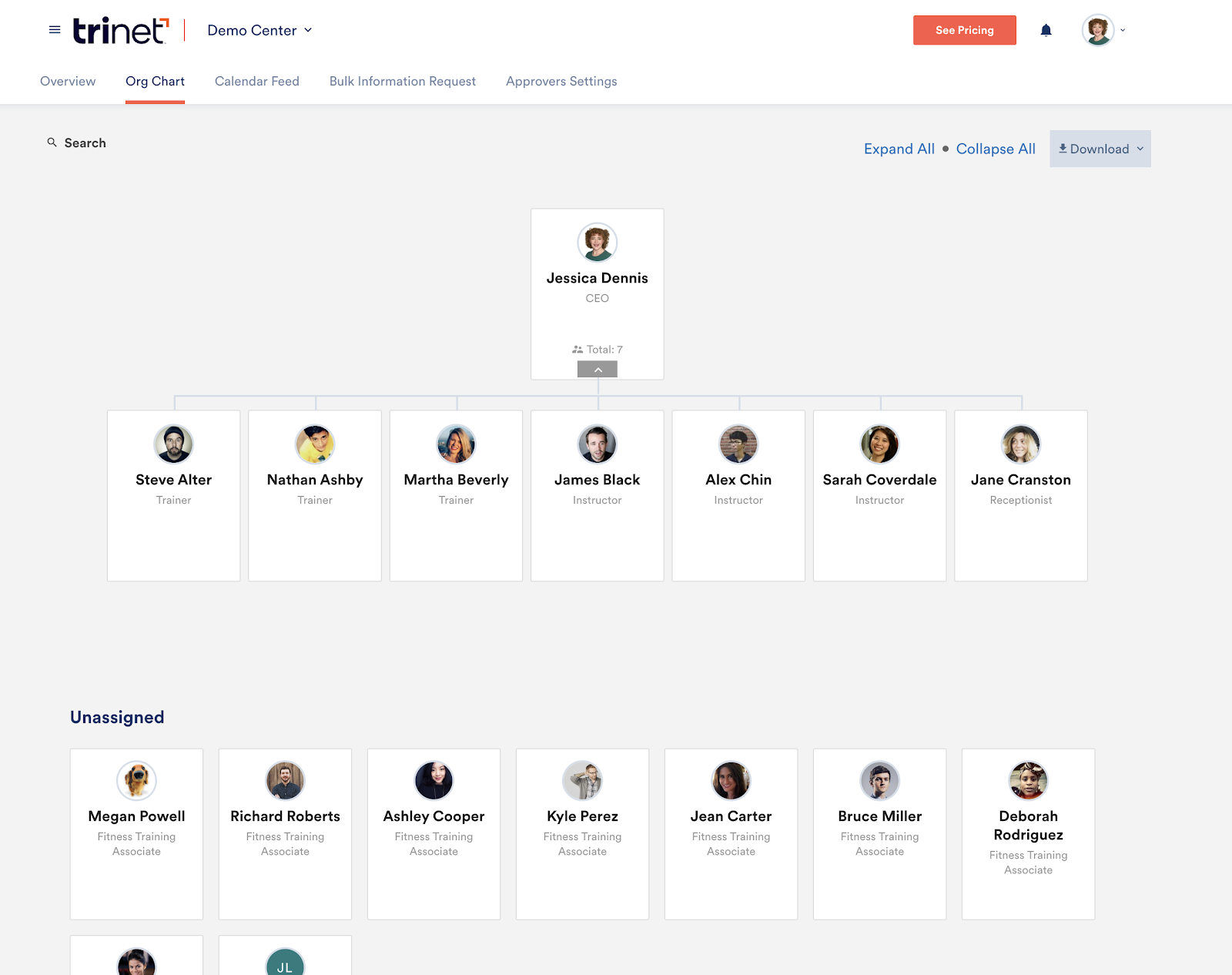
Task: Click the 'CEO' title under Jessica Dennis
Action: click(x=598, y=298)
